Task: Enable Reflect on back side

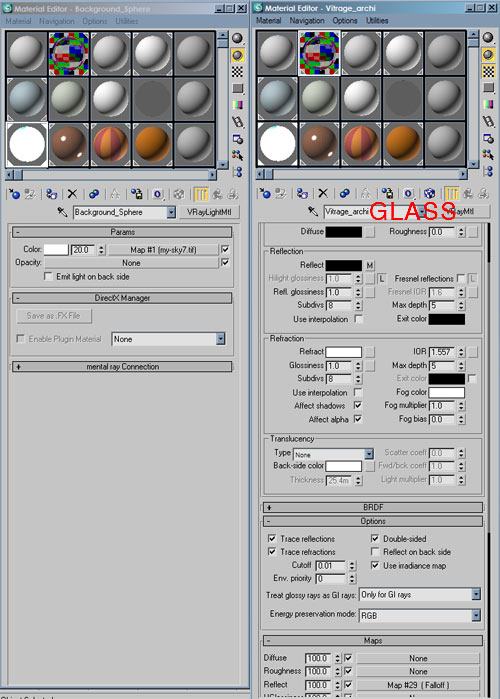Action: pyautogui.click(x=375, y=551)
